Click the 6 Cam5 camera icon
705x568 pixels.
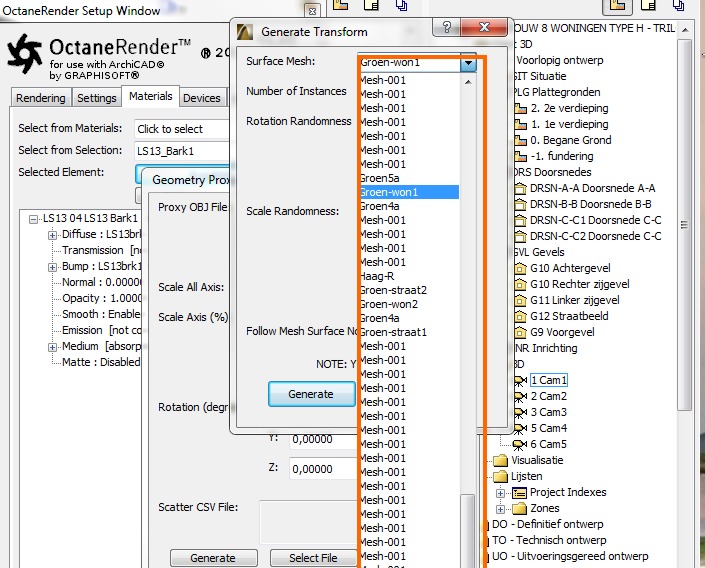[520, 444]
